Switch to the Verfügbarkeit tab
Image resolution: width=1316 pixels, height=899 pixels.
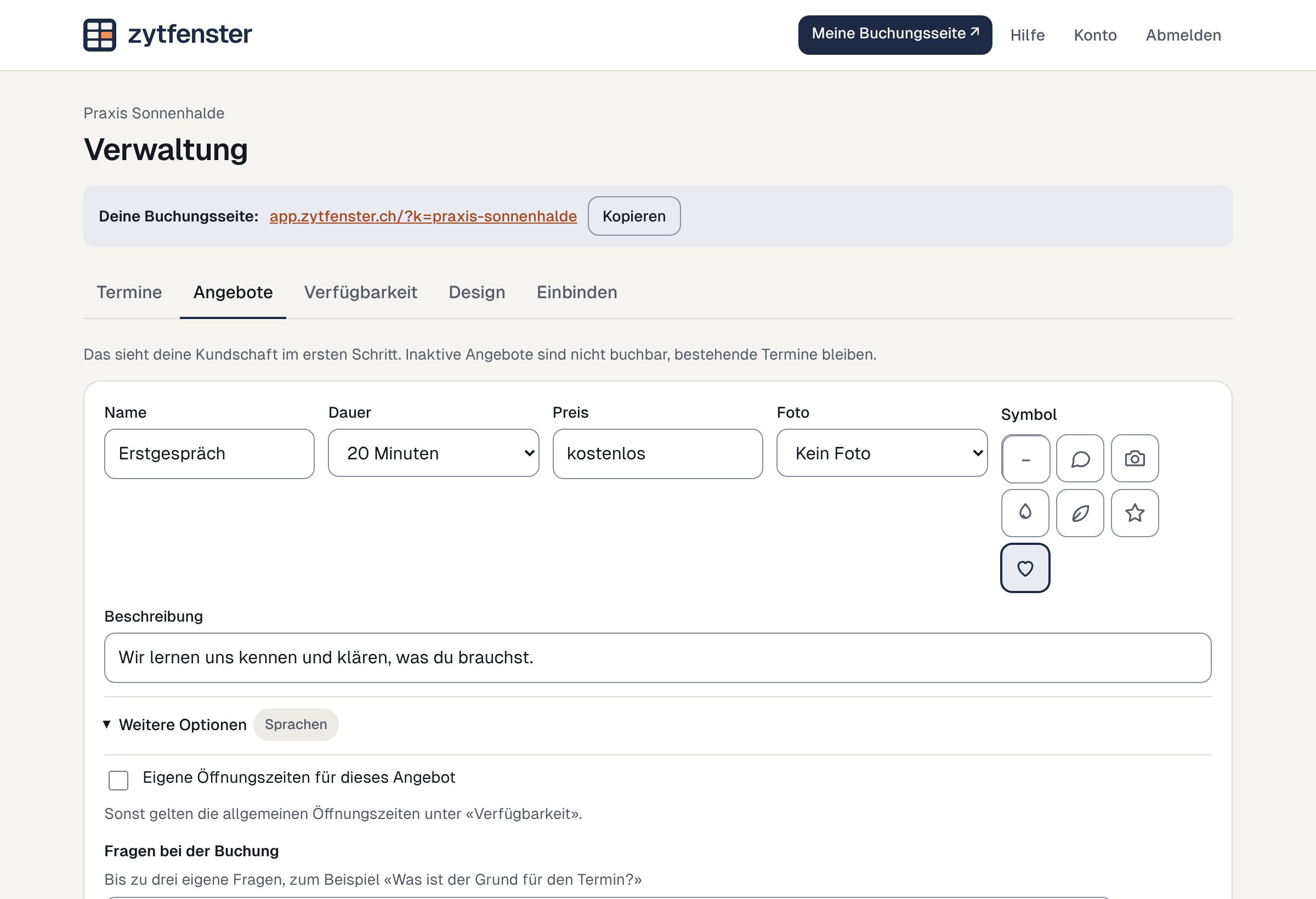coord(361,292)
